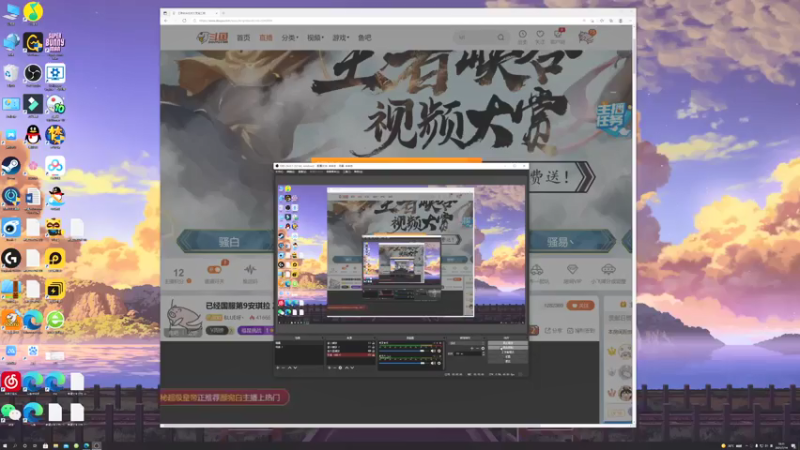Screen dimensions: 800x450
Task: Select the 骚白 banner button
Action: pos(228,241)
